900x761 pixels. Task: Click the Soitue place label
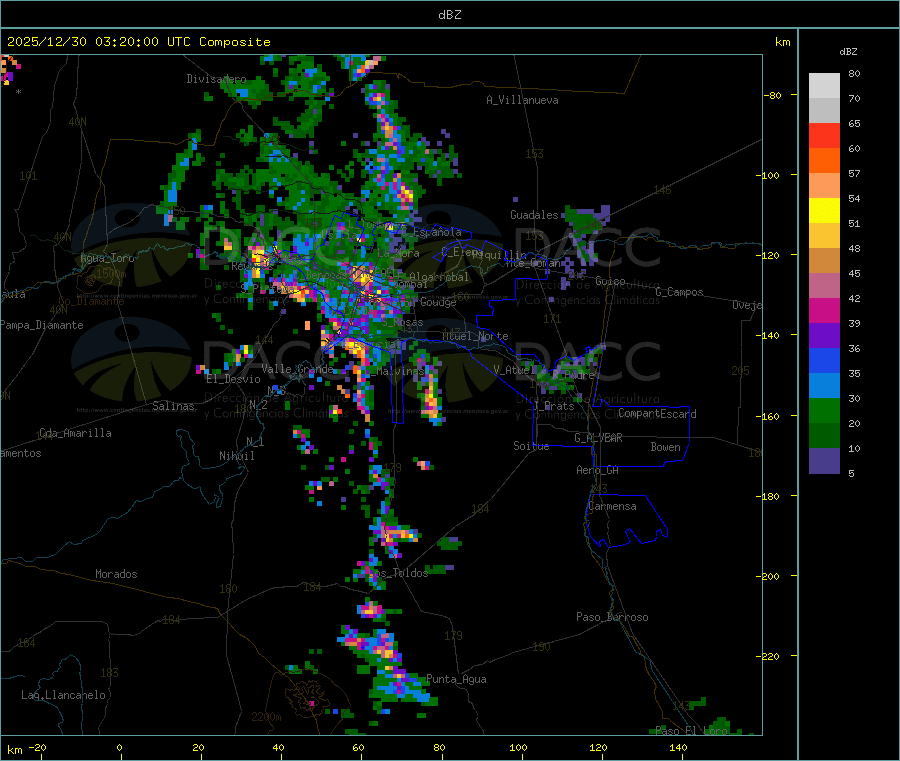coord(531,446)
